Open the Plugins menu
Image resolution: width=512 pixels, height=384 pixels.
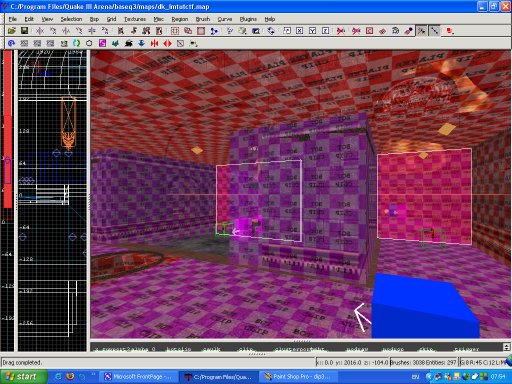click(x=248, y=19)
